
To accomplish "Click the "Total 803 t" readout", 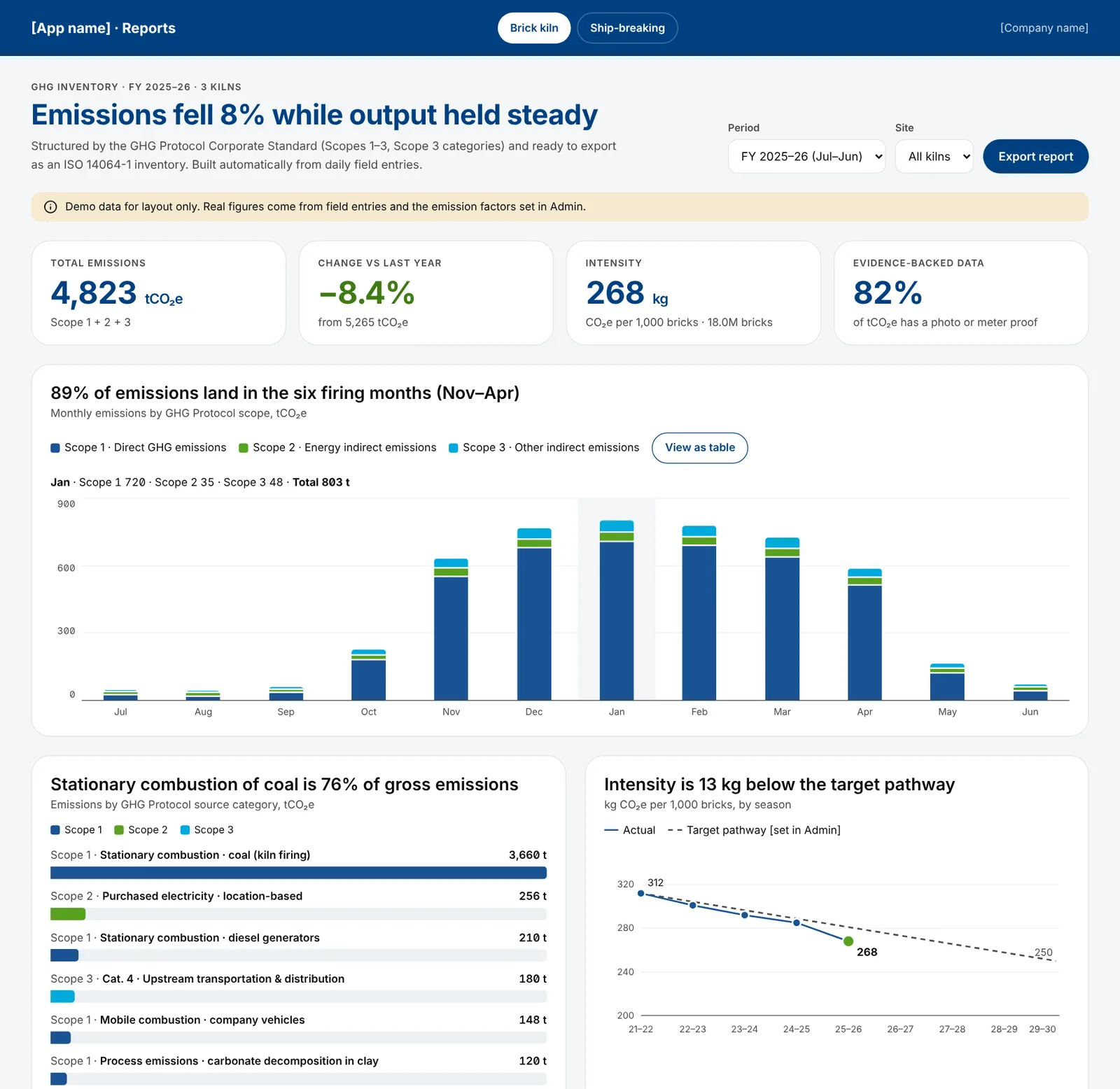I will coord(321,482).
